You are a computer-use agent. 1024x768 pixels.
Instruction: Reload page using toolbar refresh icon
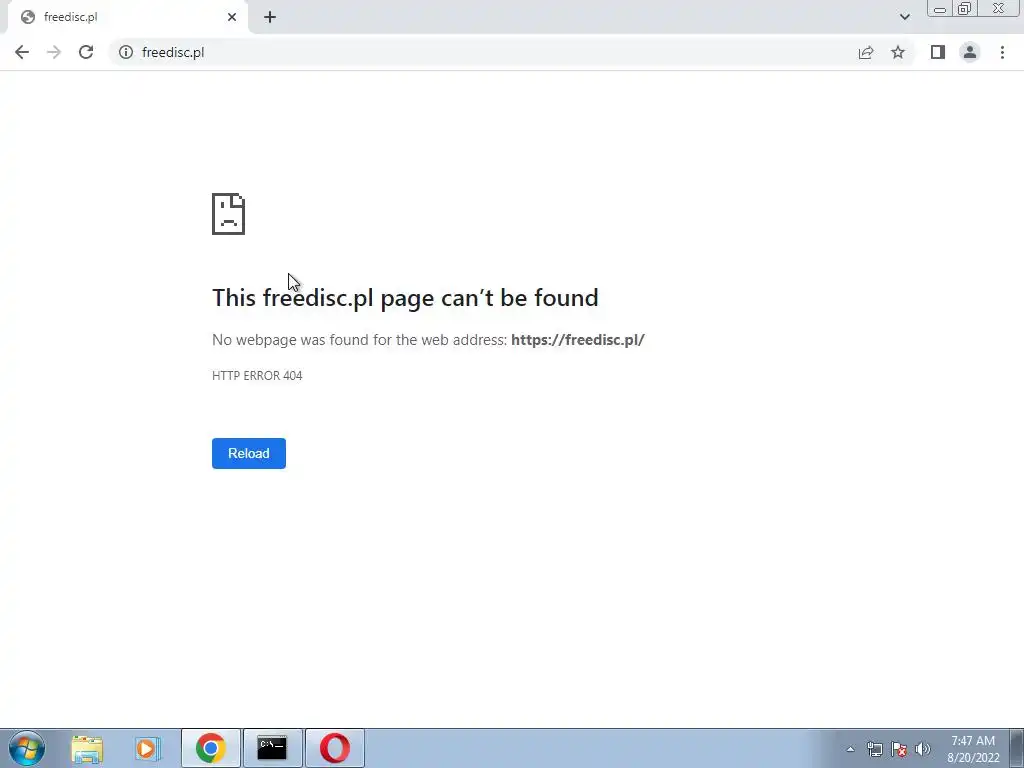(86, 52)
